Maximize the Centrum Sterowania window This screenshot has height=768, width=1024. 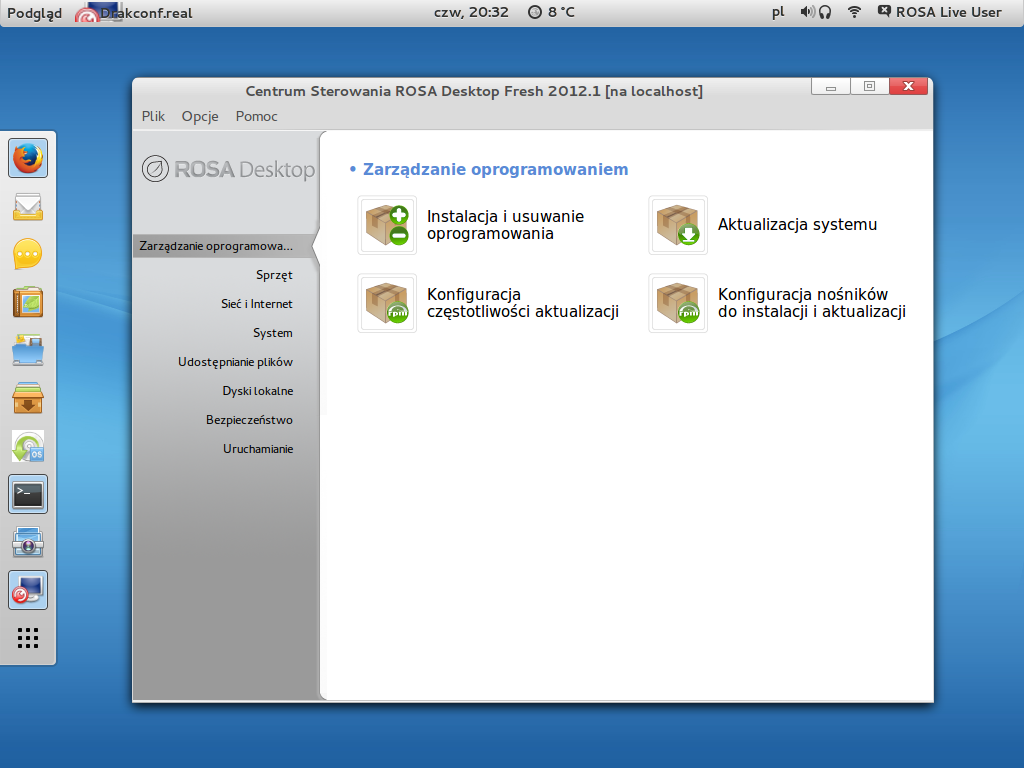click(x=869, y=86)
